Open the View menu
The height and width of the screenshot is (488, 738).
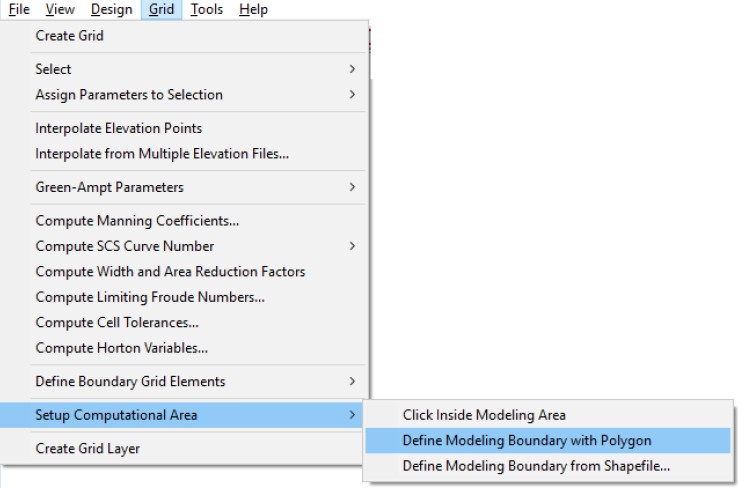pyautogui.click(x=60, y=9)
